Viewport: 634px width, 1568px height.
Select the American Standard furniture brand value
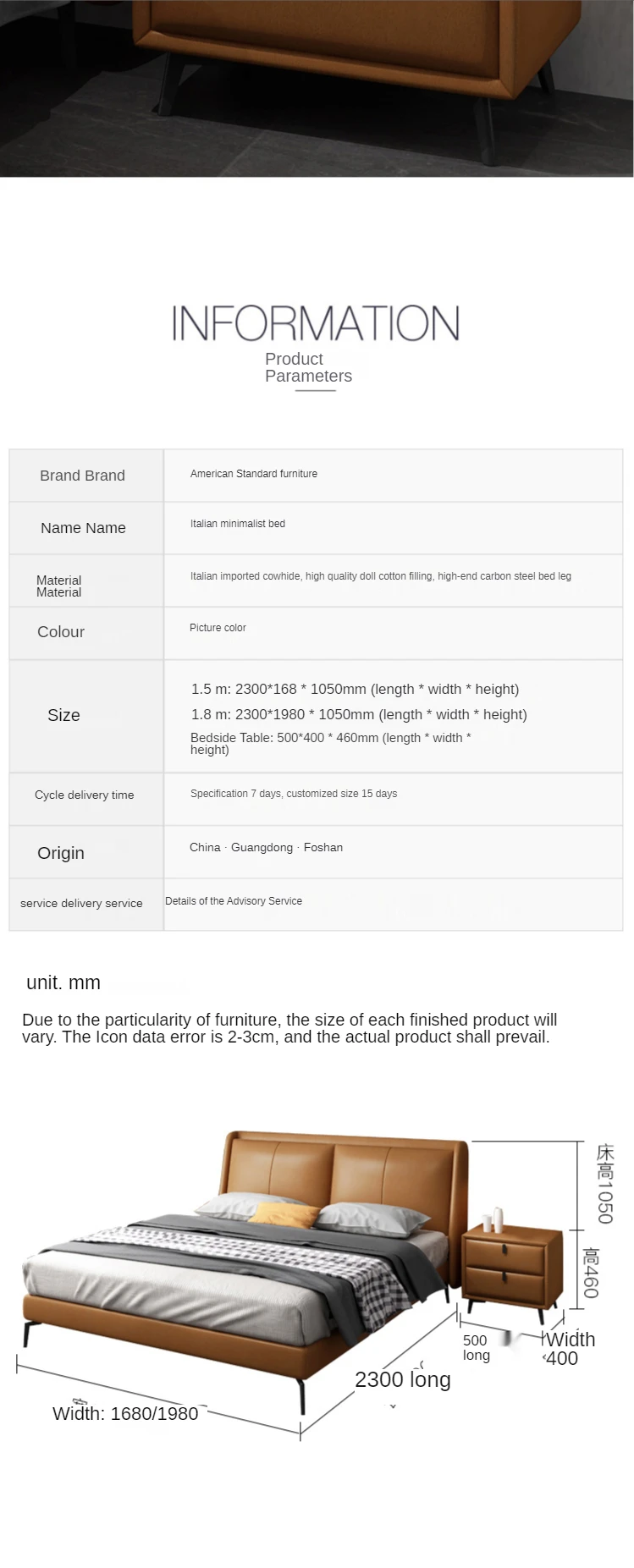tap(254, 474)
